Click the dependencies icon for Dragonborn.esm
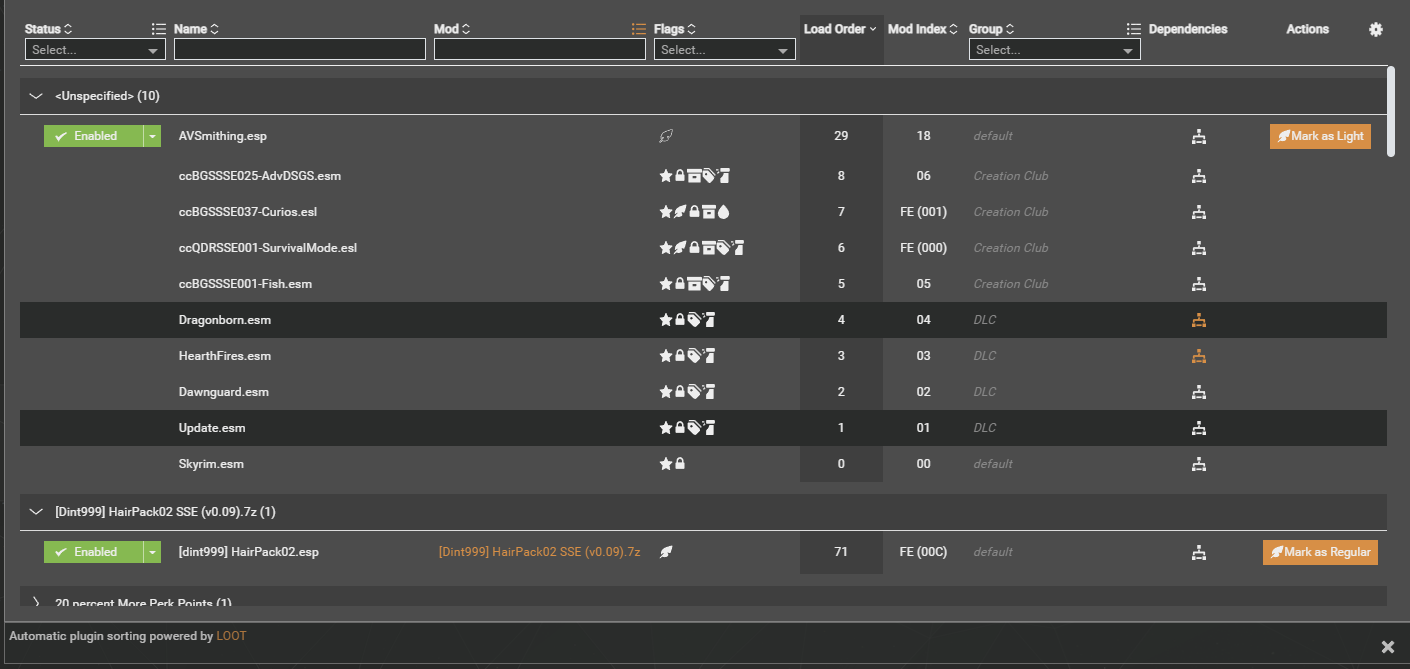 tap(1199, 319)
